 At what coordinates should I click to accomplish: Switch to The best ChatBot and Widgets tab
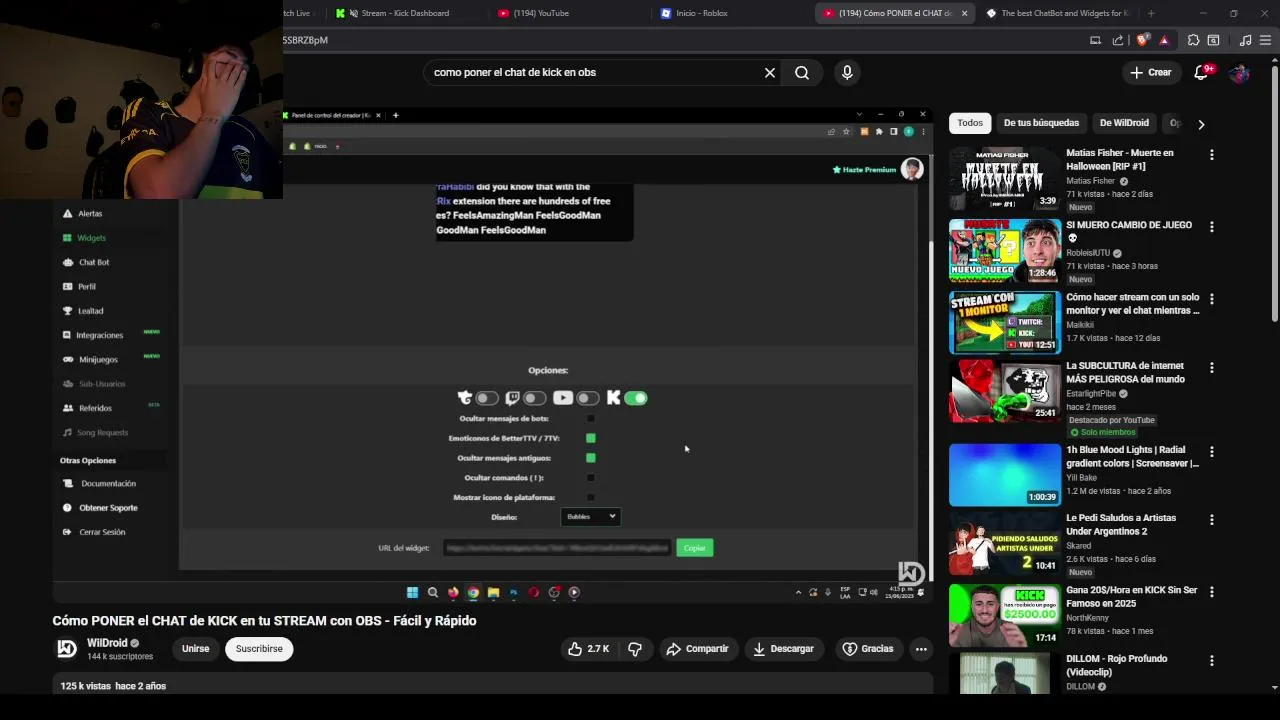(1058, 13)
